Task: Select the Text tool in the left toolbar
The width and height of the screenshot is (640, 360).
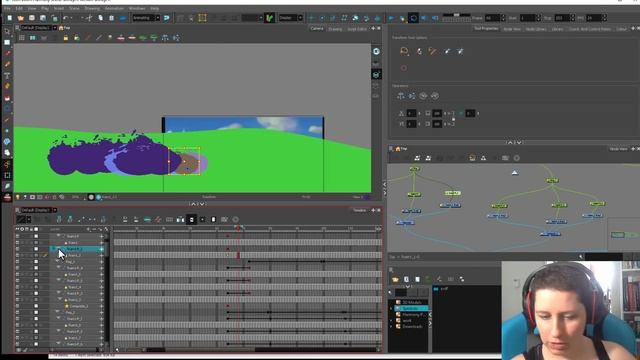Action: 7,76
